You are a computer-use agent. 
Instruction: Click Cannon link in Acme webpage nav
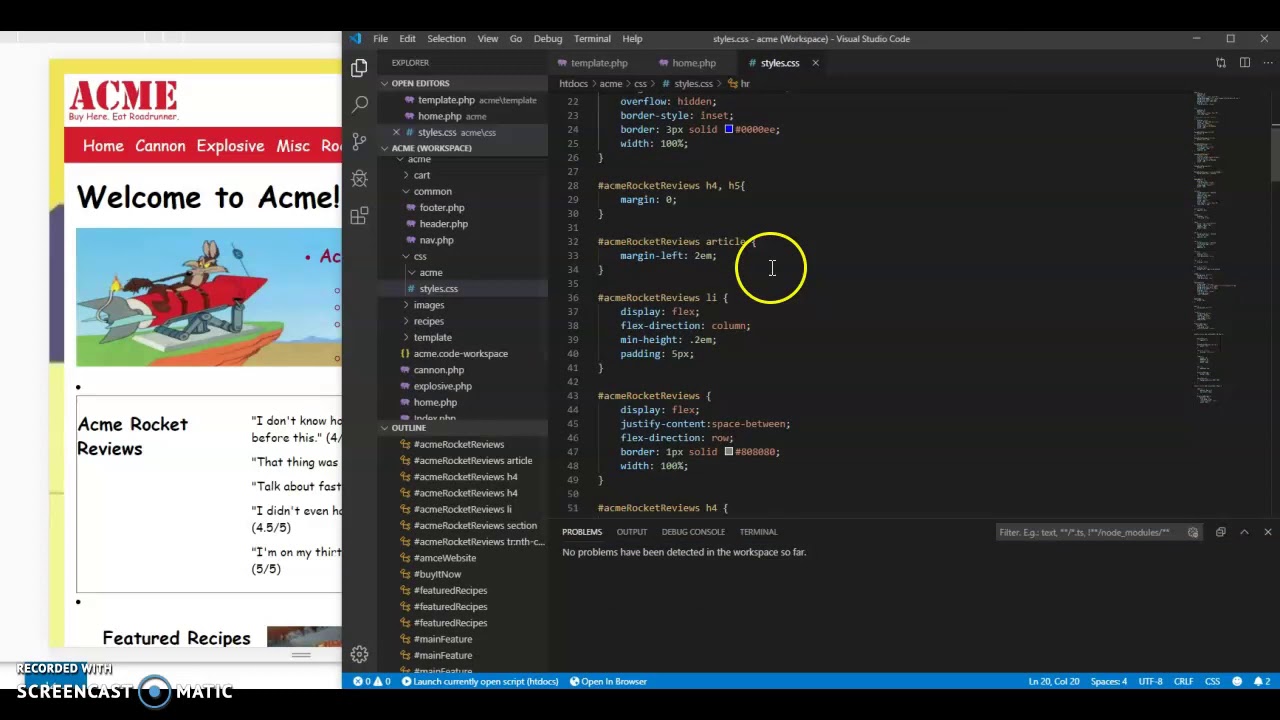point(160,146)
